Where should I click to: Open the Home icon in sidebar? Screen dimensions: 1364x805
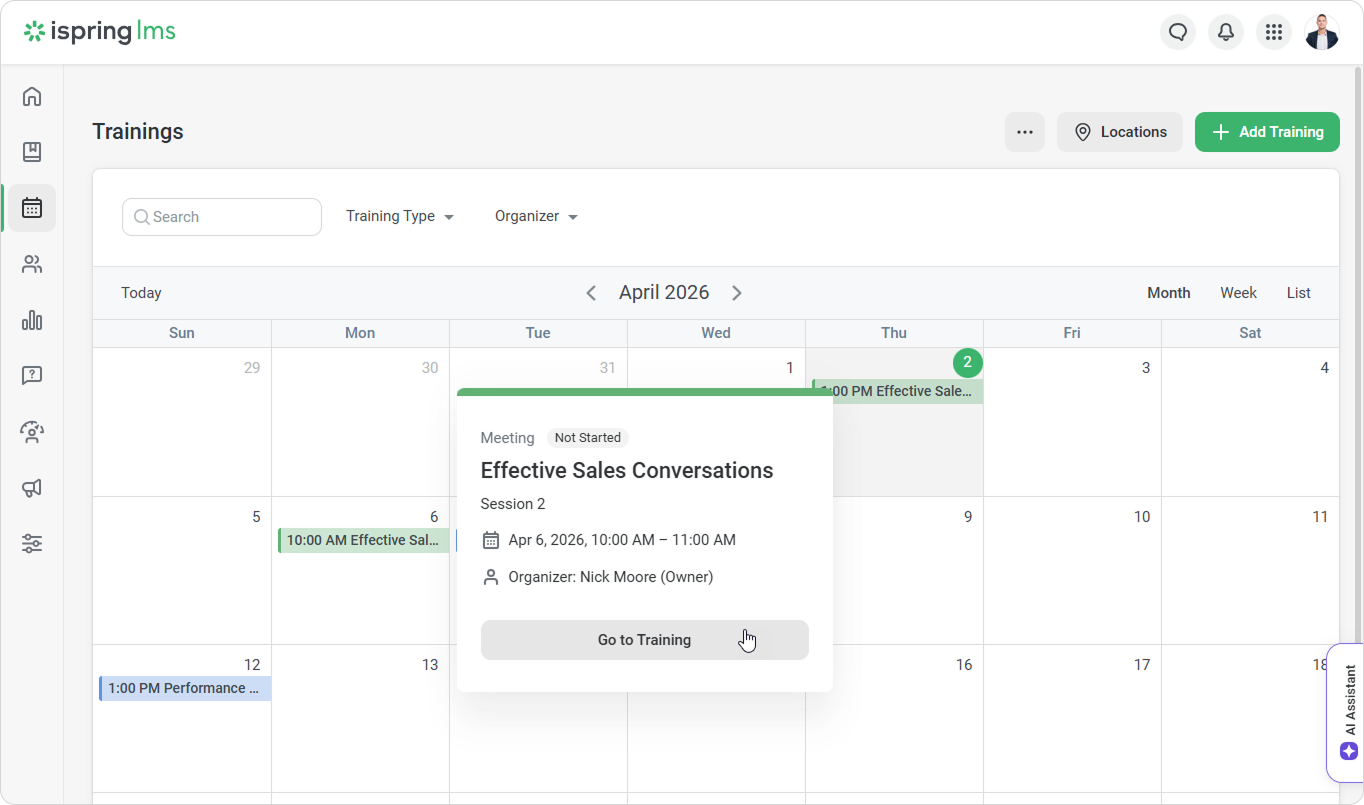tap(32, 96)
